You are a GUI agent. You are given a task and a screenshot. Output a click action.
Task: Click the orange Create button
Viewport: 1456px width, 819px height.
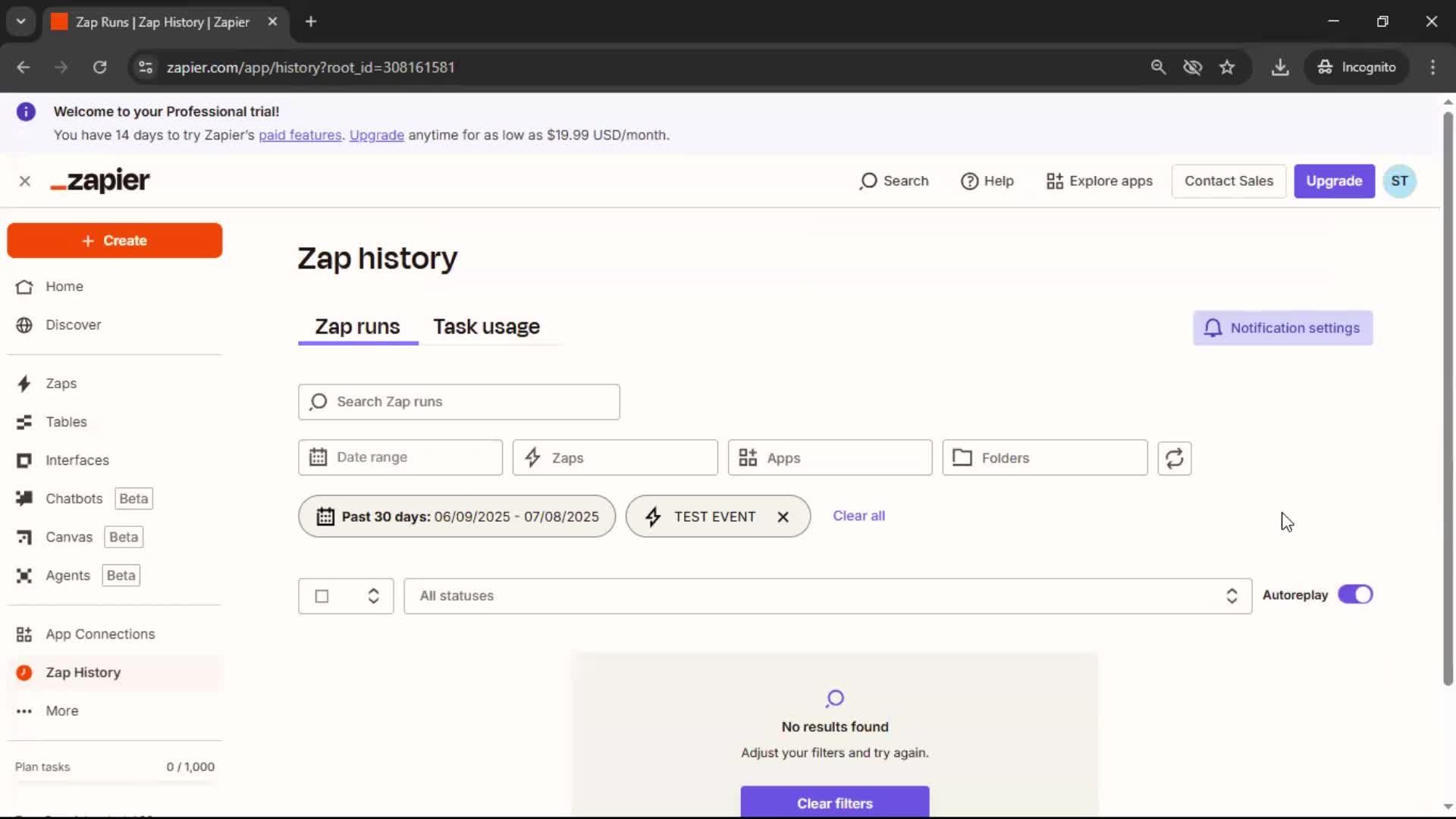pyautogui.click(x=115, y=240)
